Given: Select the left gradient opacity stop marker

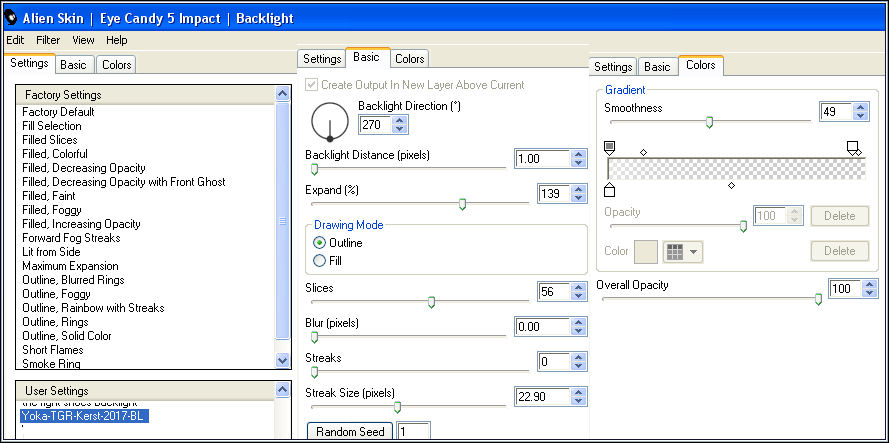Looking at the screenshot, I should (609, 148).
